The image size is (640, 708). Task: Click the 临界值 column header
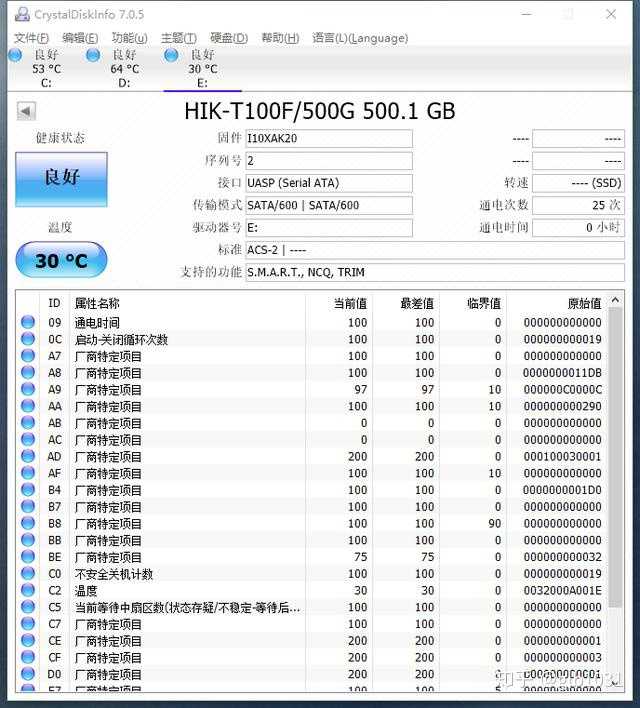click(x=484, y=303)
